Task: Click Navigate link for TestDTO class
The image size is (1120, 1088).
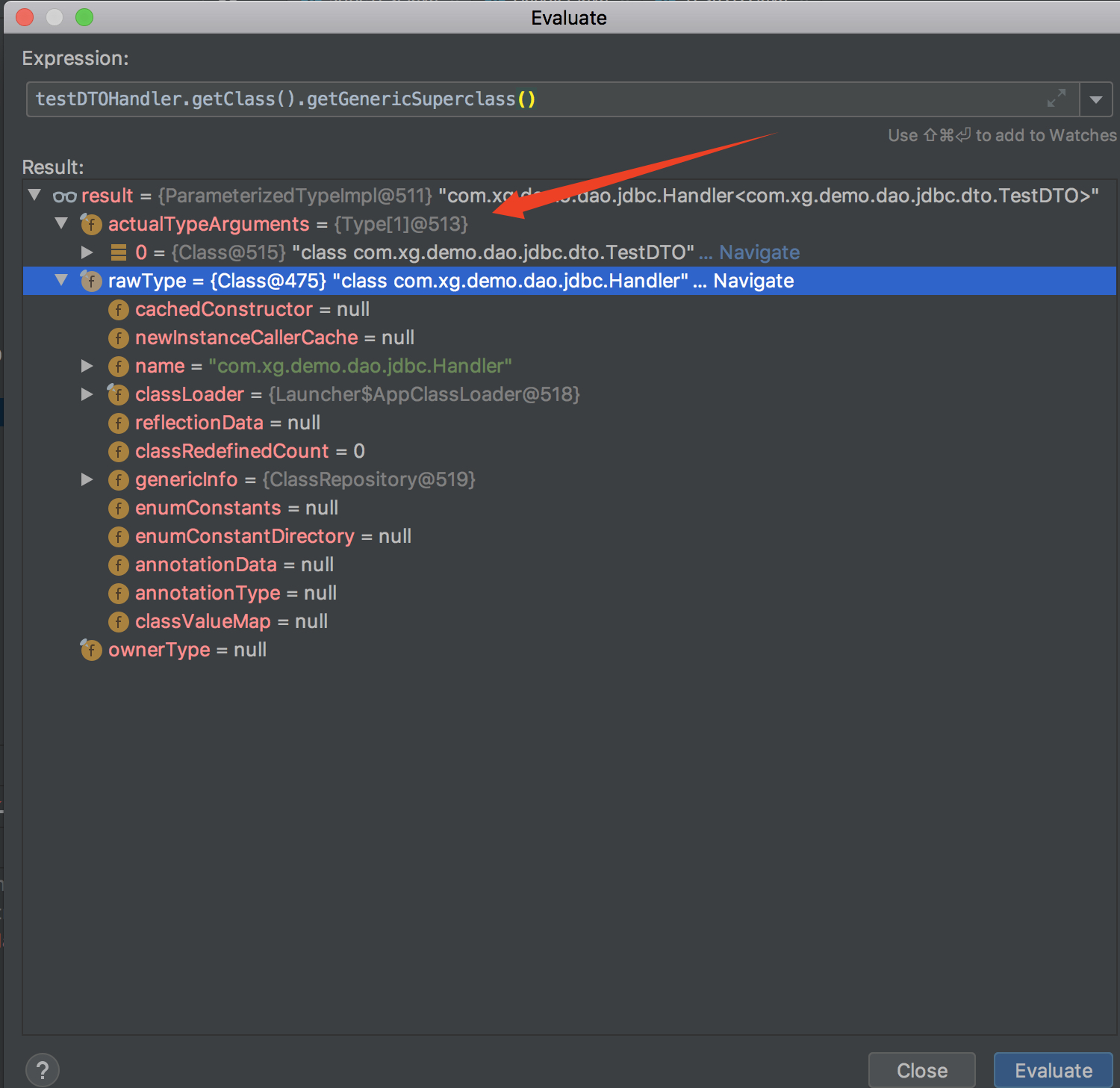Action: click(x=759, y=252)
